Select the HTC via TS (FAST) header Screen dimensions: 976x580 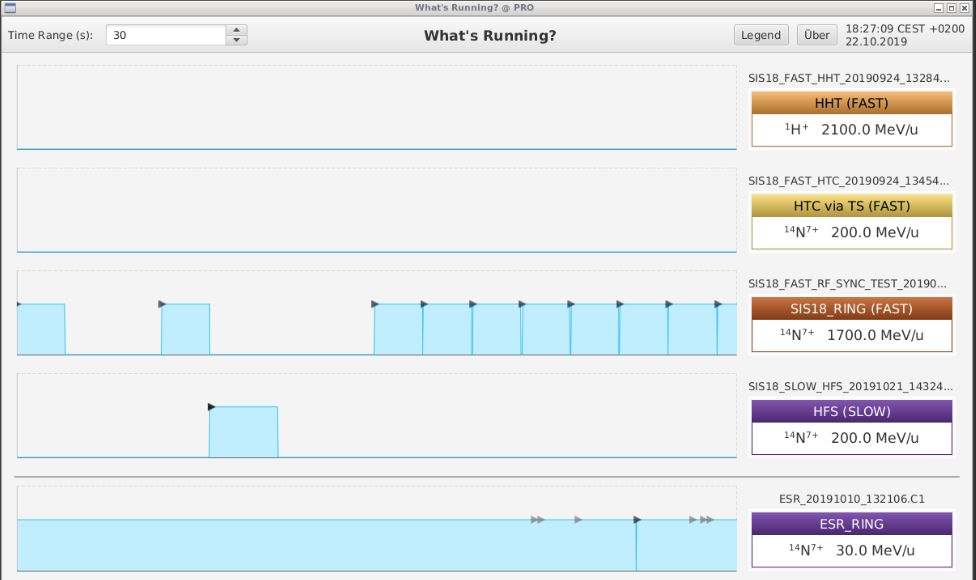(x=851, y=206)
